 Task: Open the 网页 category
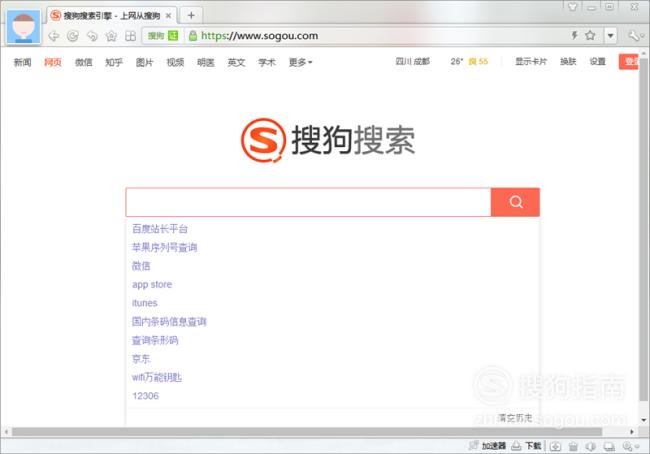[x=53, y=62]
